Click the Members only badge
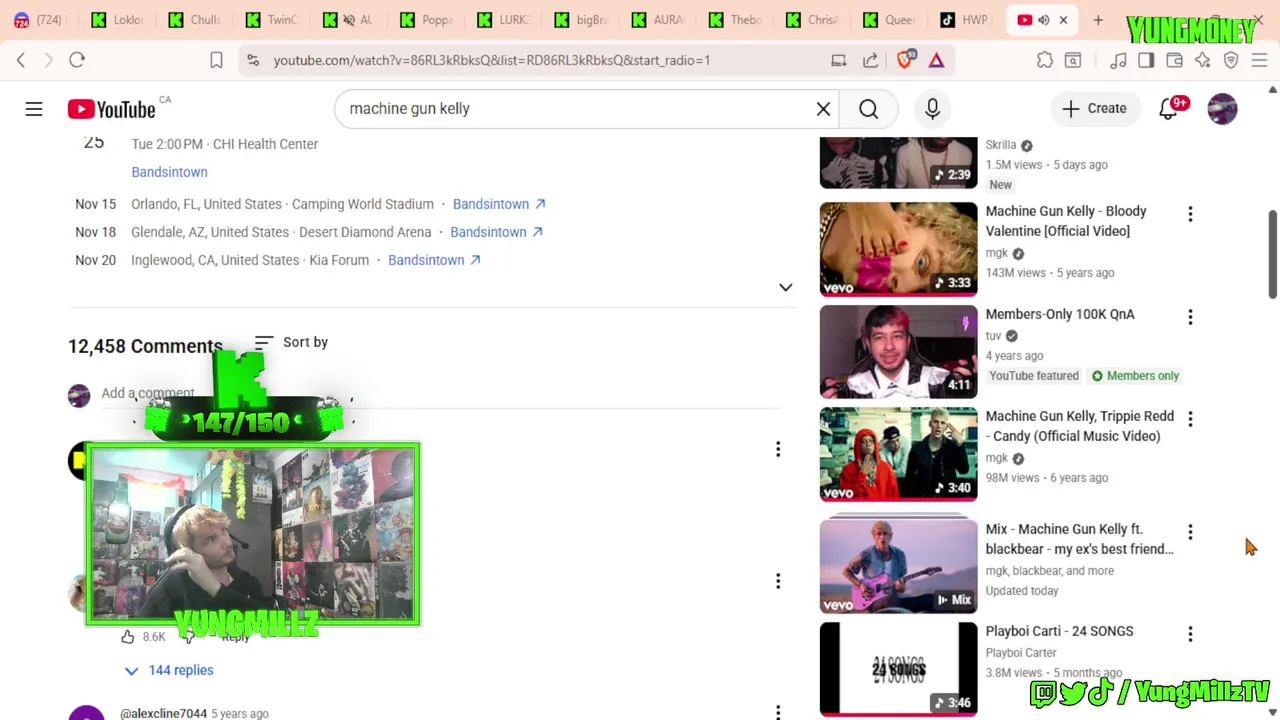This screenshot has width=1280, height=720. click(1136, 376)
